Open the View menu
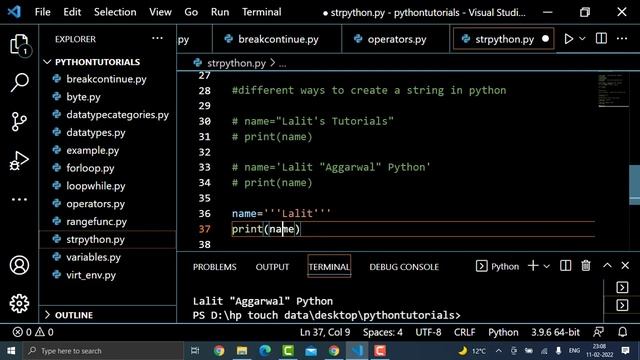Image resolution: width=640 pixels, height=360 pixels. coord(160,12)
